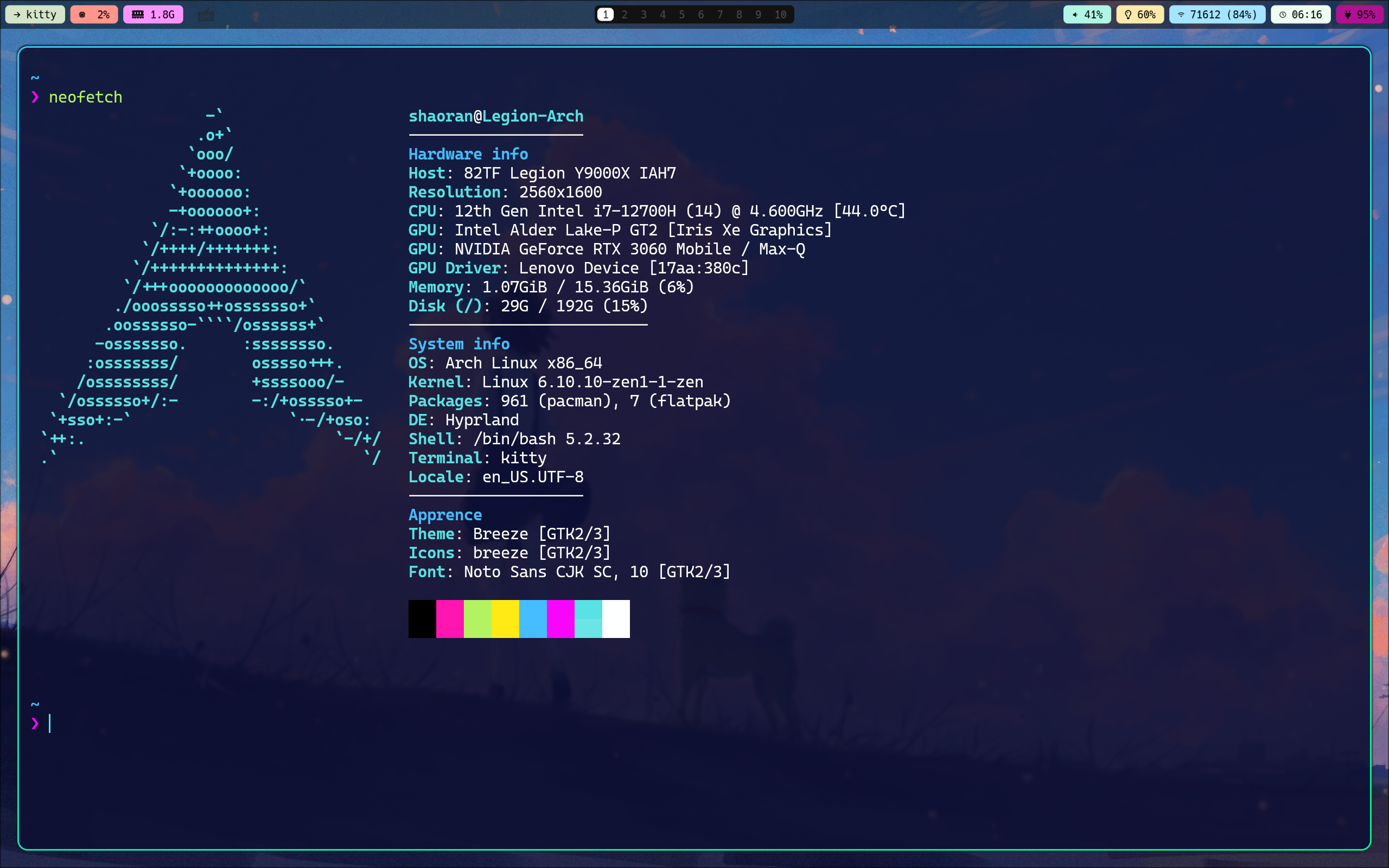This screenshot has width=1389, height=868.
Task: Click the yellow color block in neofetch
Action: (505, 619)
